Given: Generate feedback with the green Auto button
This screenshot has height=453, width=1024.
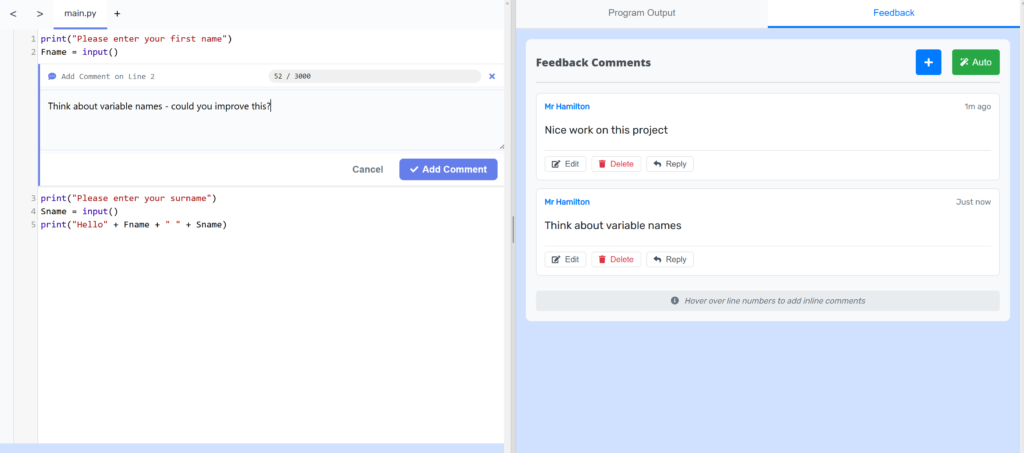Looking at the screenshot, I should [x=975, y=62].
